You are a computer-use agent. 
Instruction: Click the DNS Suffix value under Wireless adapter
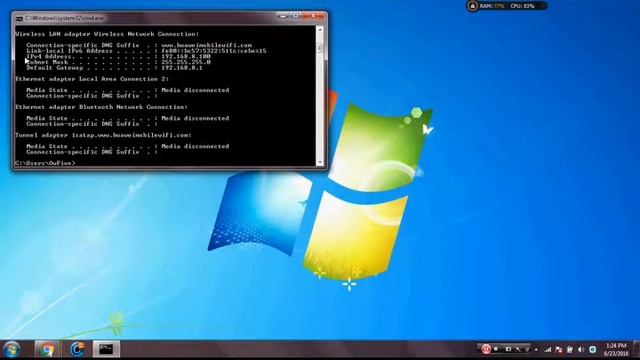click(207, 45)
